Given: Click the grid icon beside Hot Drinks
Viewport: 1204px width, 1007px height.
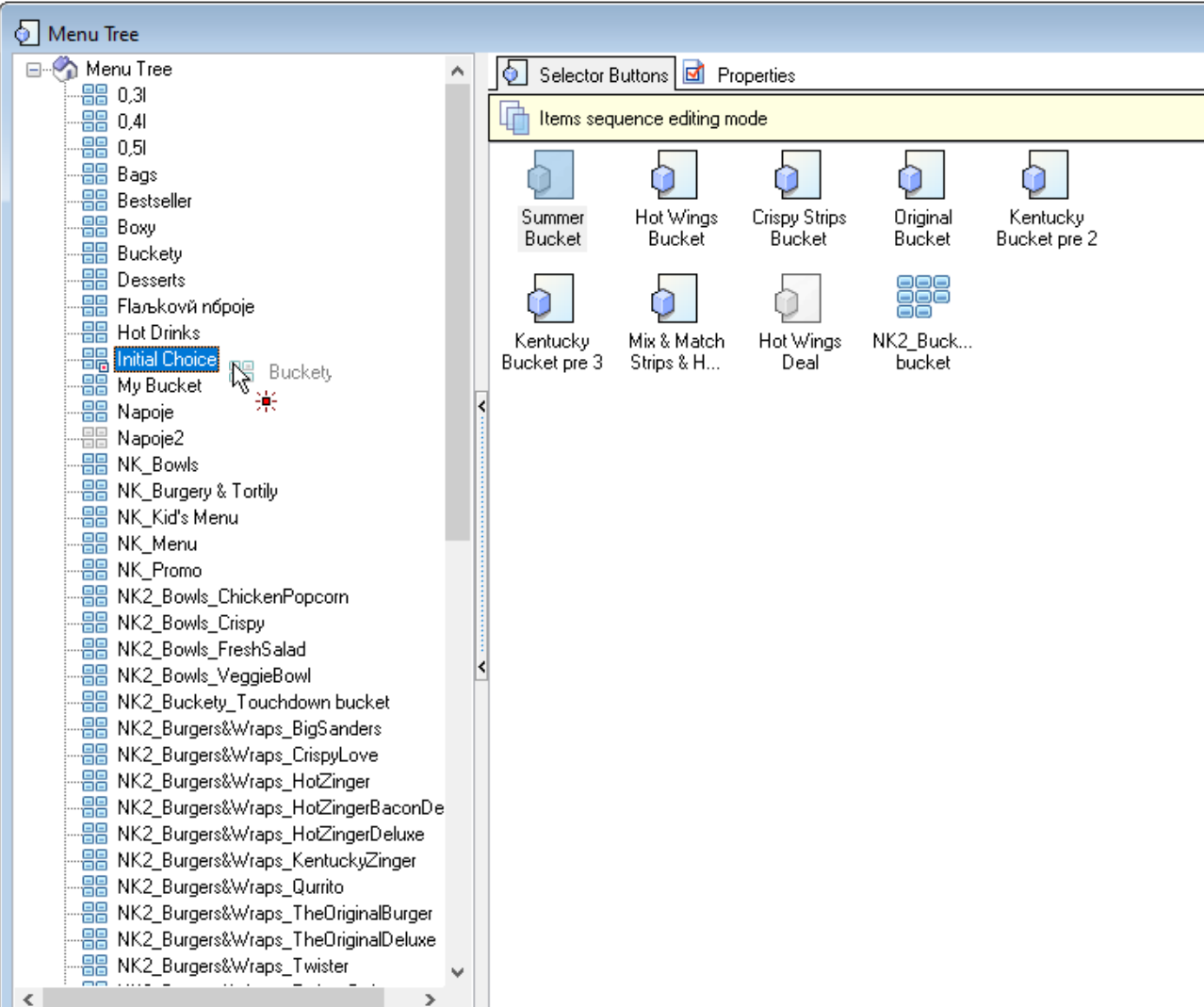Looking at the screenshot, I should (94, 332).
